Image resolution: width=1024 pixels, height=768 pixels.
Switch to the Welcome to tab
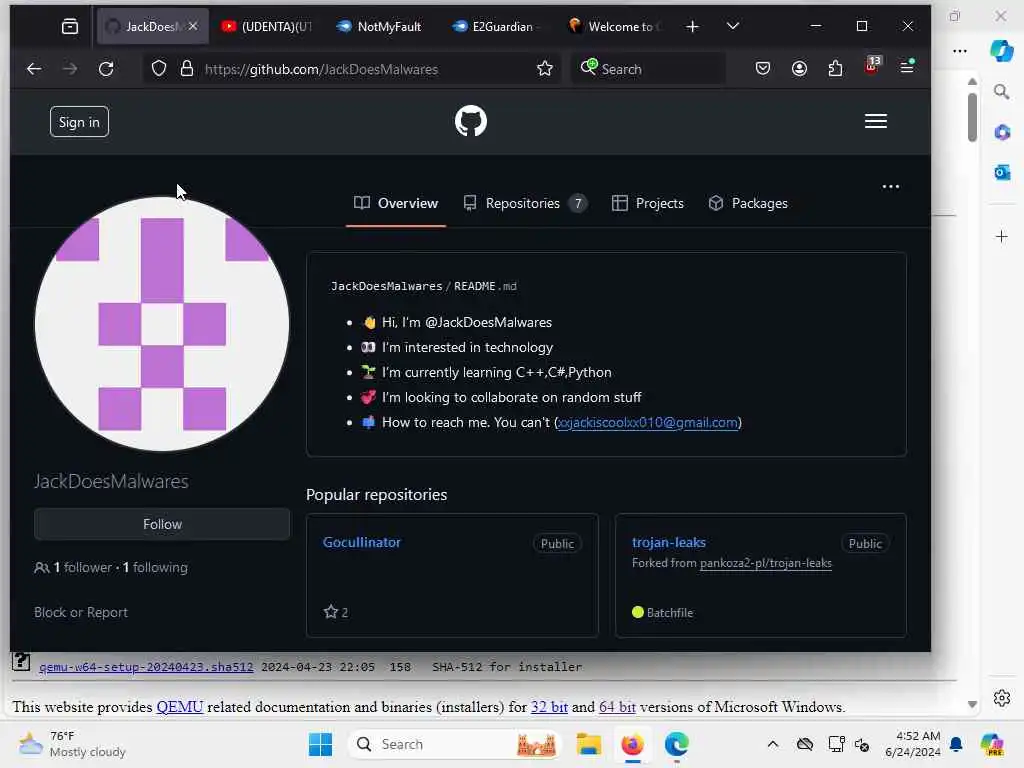(x=615, y=27)
